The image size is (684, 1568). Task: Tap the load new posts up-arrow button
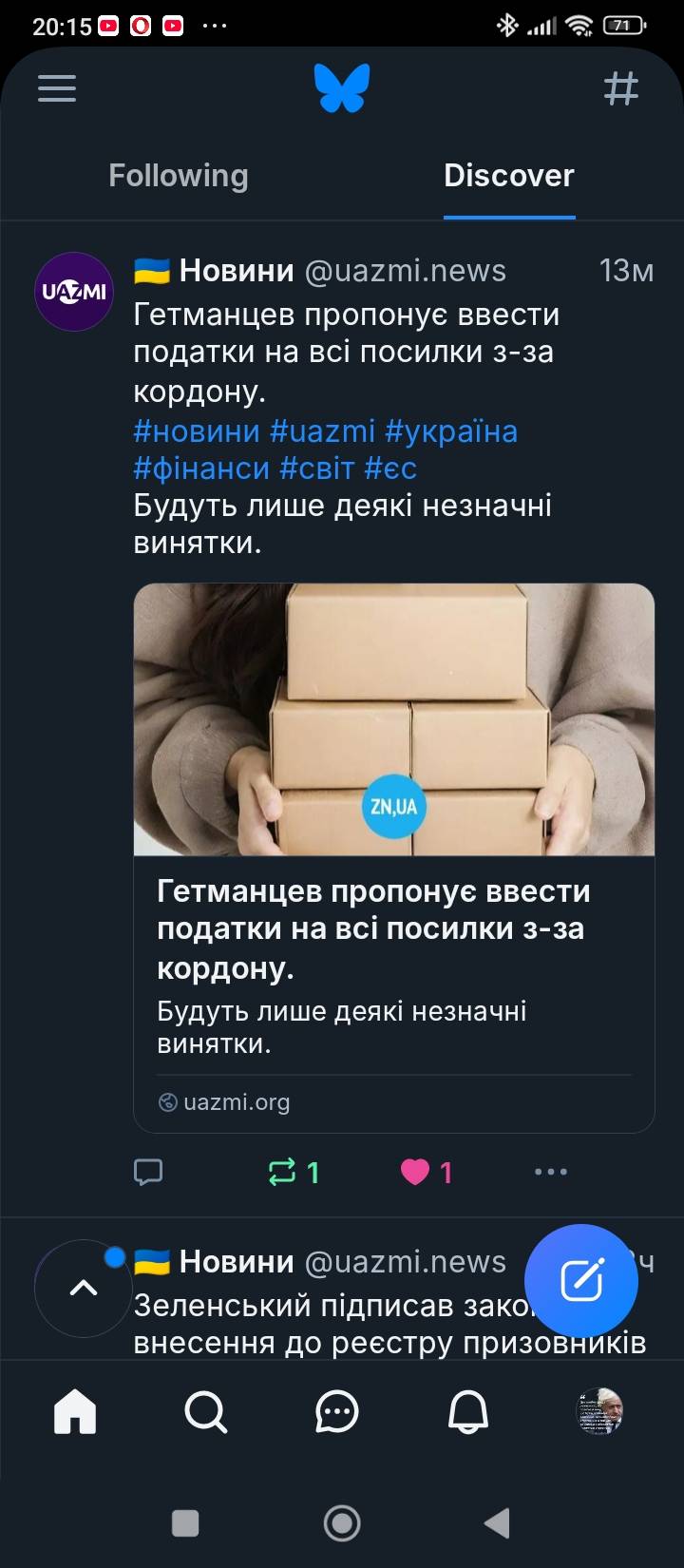pyautogui.click(x=84, y=1288)
